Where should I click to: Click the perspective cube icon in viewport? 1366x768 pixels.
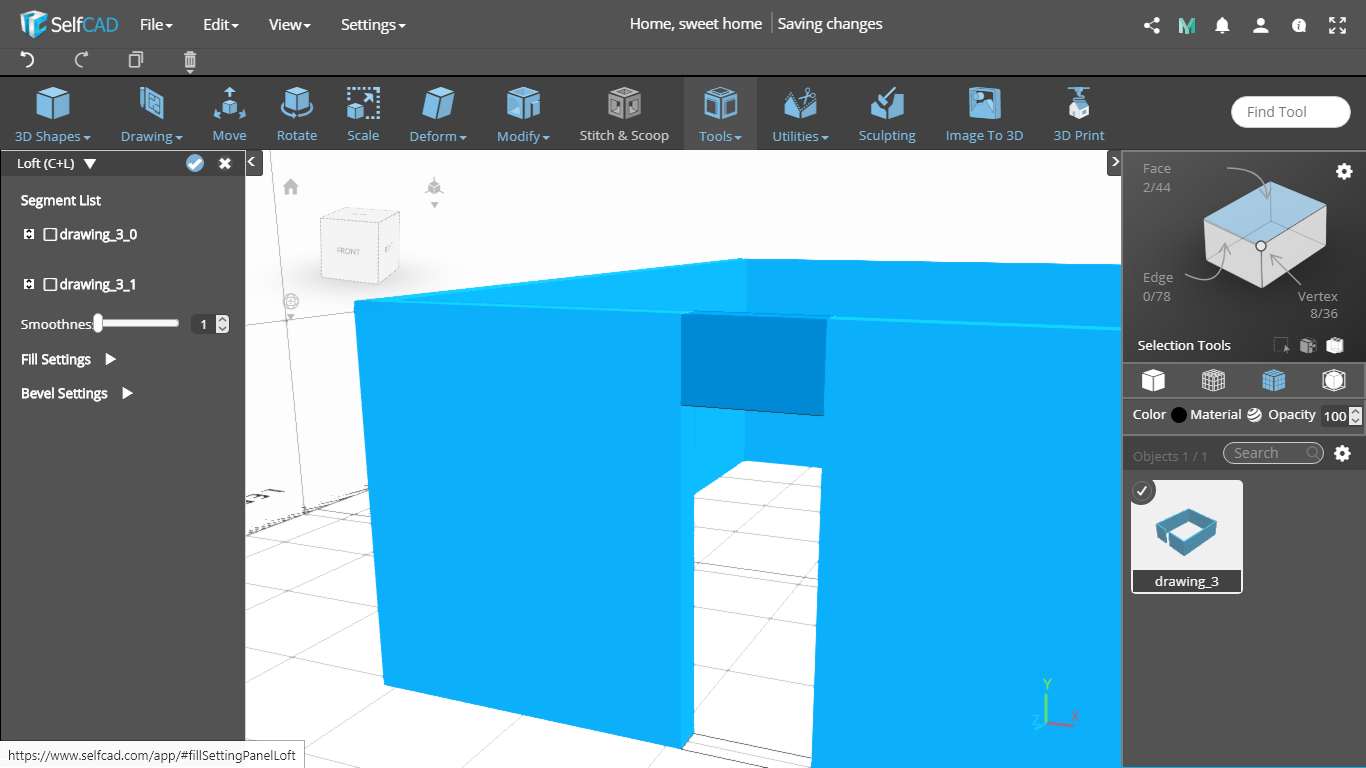click(x=434, y=187)
